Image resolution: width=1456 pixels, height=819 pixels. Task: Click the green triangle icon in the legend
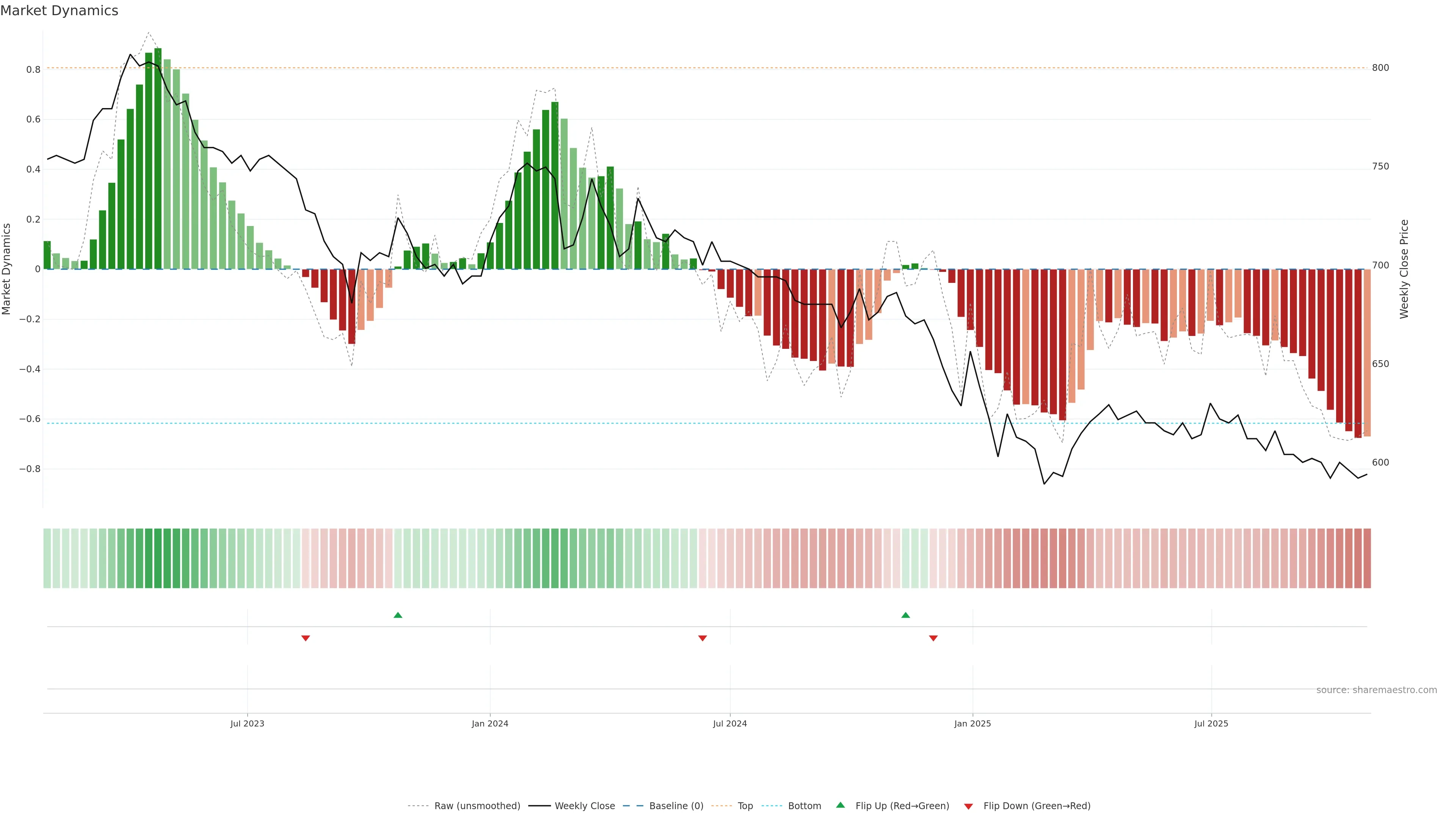[x=841, y=805]
